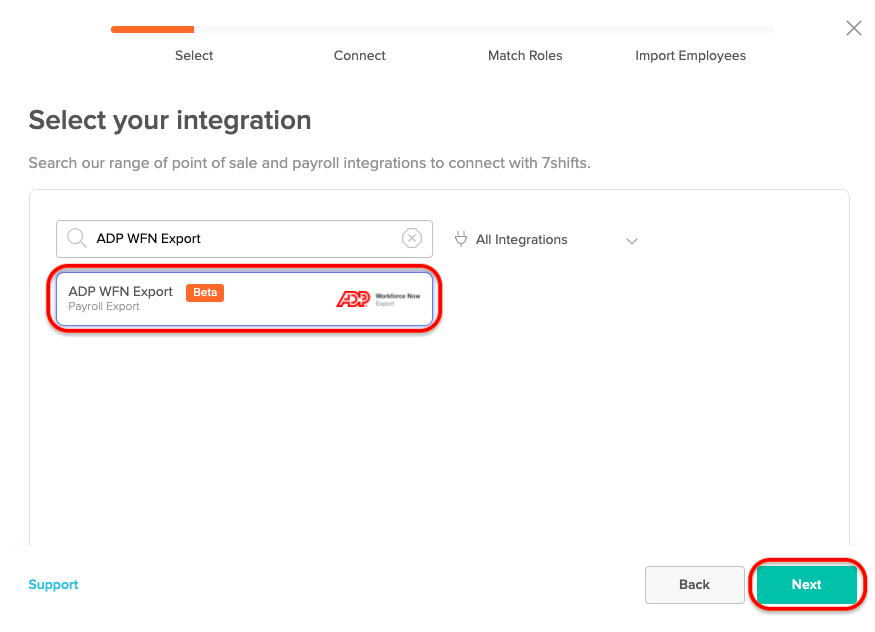Jump to the Match Roles step

coord(525,56)
